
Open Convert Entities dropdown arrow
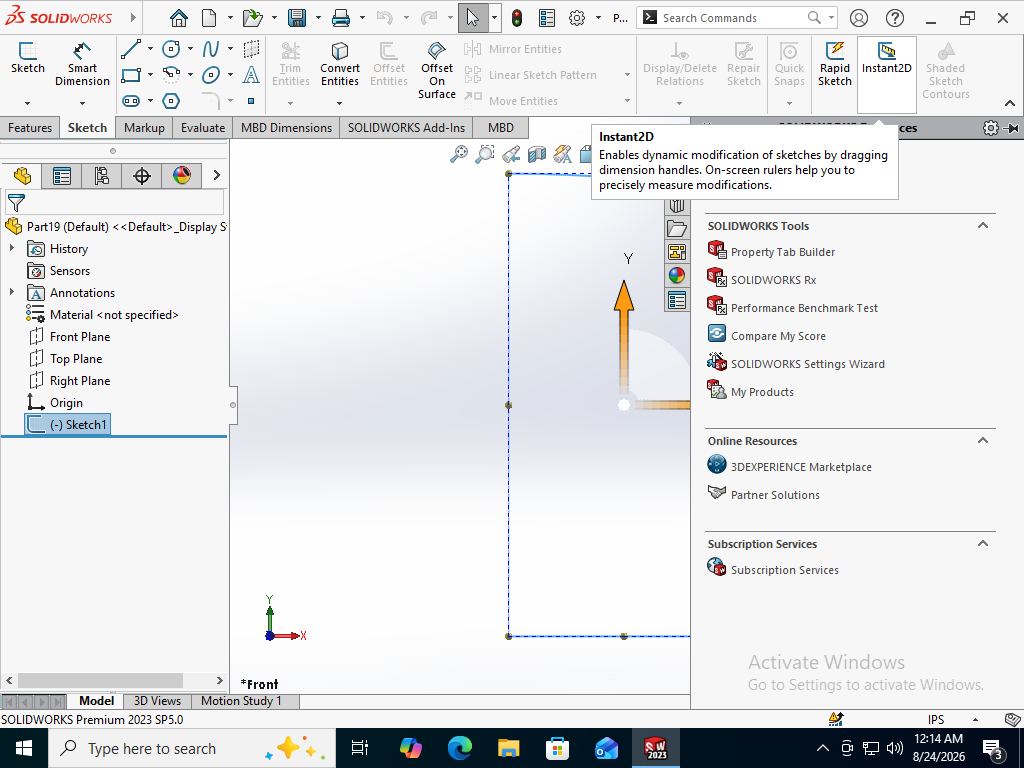340,103
